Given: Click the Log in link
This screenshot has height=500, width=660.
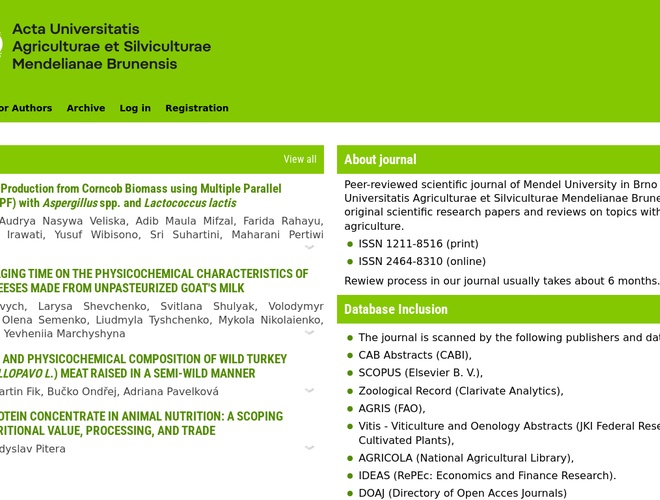Looking at the screenshot, I should tap(135, 108).
